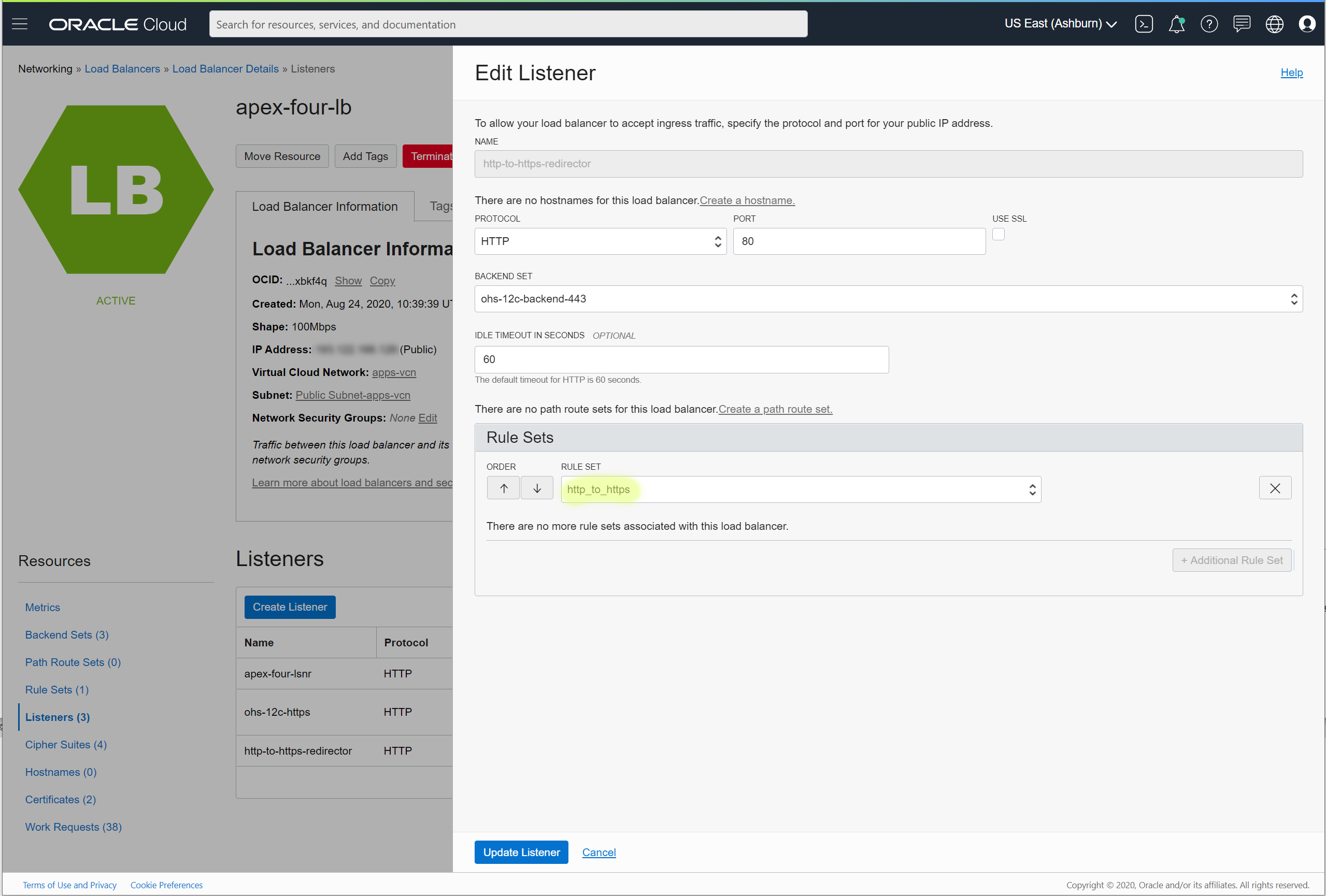
Task: Click the Oracle Cloud logo
Action: (x=117, y=23)
